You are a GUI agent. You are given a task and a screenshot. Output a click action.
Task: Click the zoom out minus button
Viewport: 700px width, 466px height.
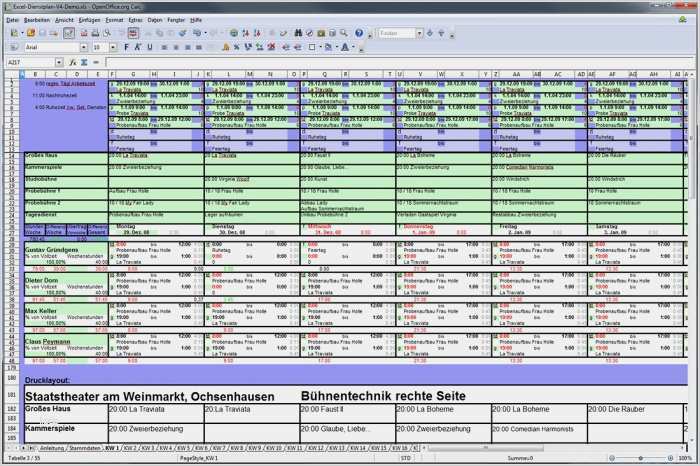pyautogui.click(x=612, y=458)
